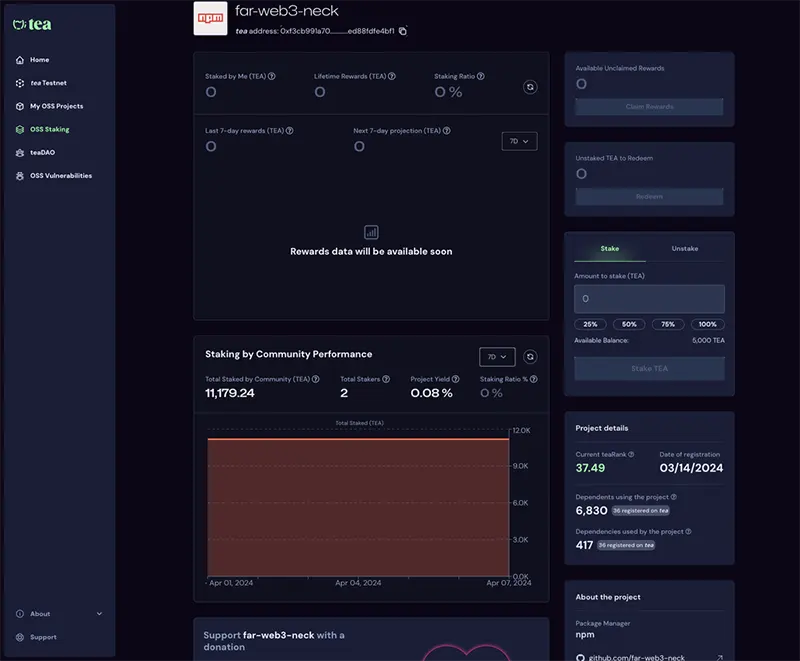Expand the About menu chevron
This screenshot has width=800, height=661.
99,614
